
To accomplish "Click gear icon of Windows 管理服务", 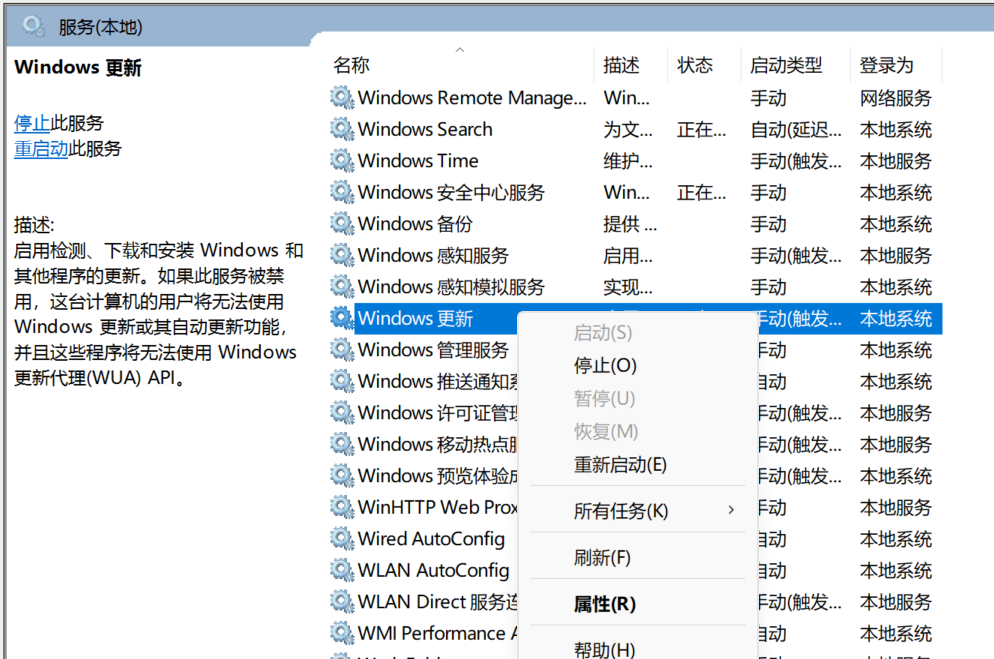I will point(342,350).
